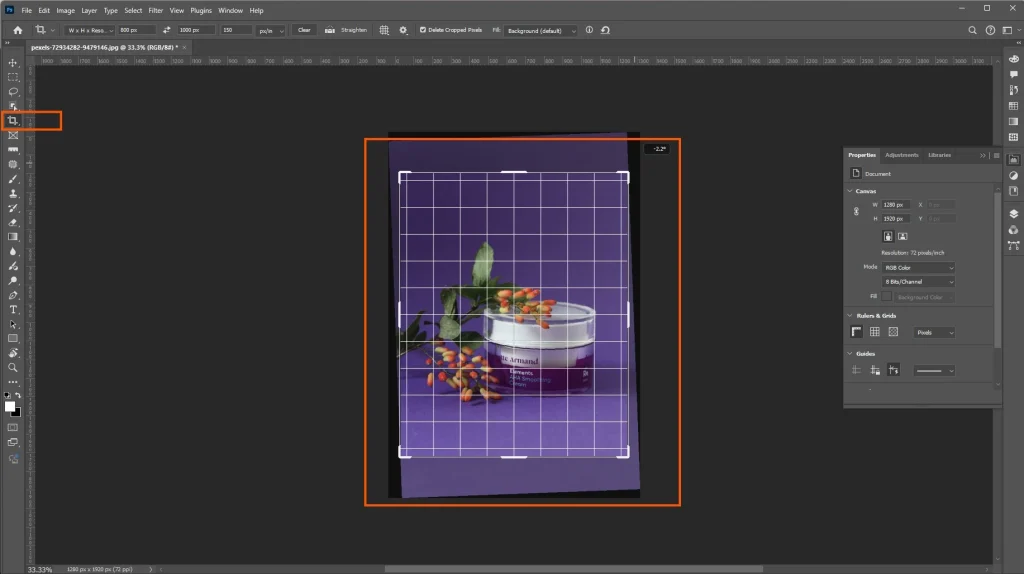Switch to the Libraries tab
1024x574 pixels.
click(x=939, y=155)
